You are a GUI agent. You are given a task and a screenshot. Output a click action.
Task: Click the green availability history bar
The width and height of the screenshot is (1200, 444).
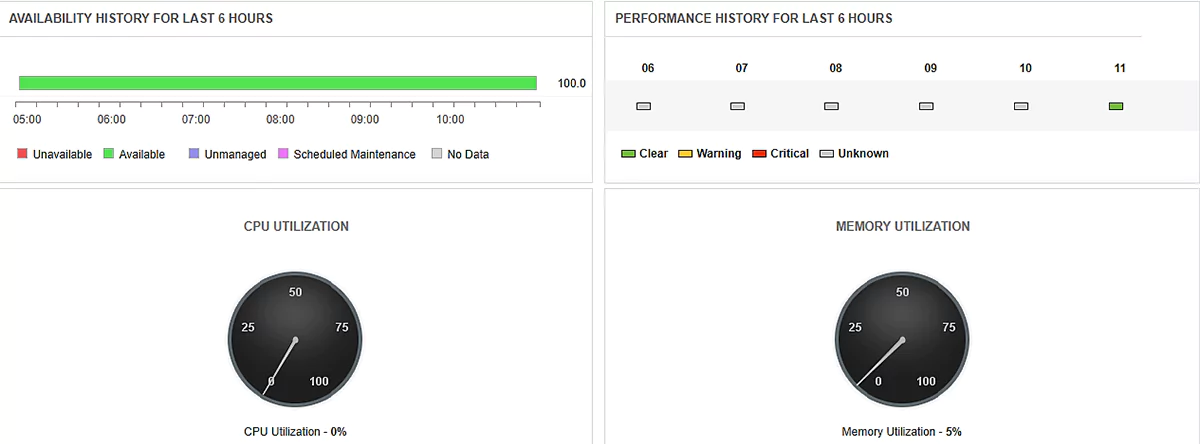pyautogui.click(x=278, y=83)
